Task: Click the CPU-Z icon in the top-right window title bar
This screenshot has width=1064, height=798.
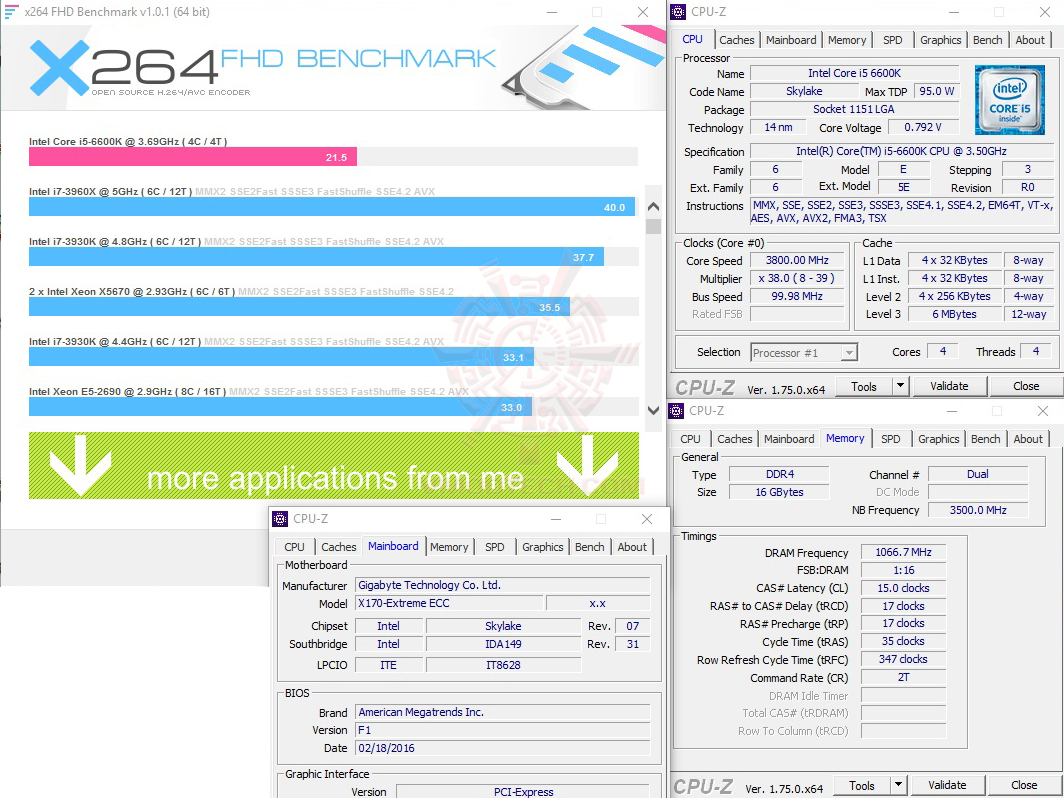Action: tap(677, 12)
